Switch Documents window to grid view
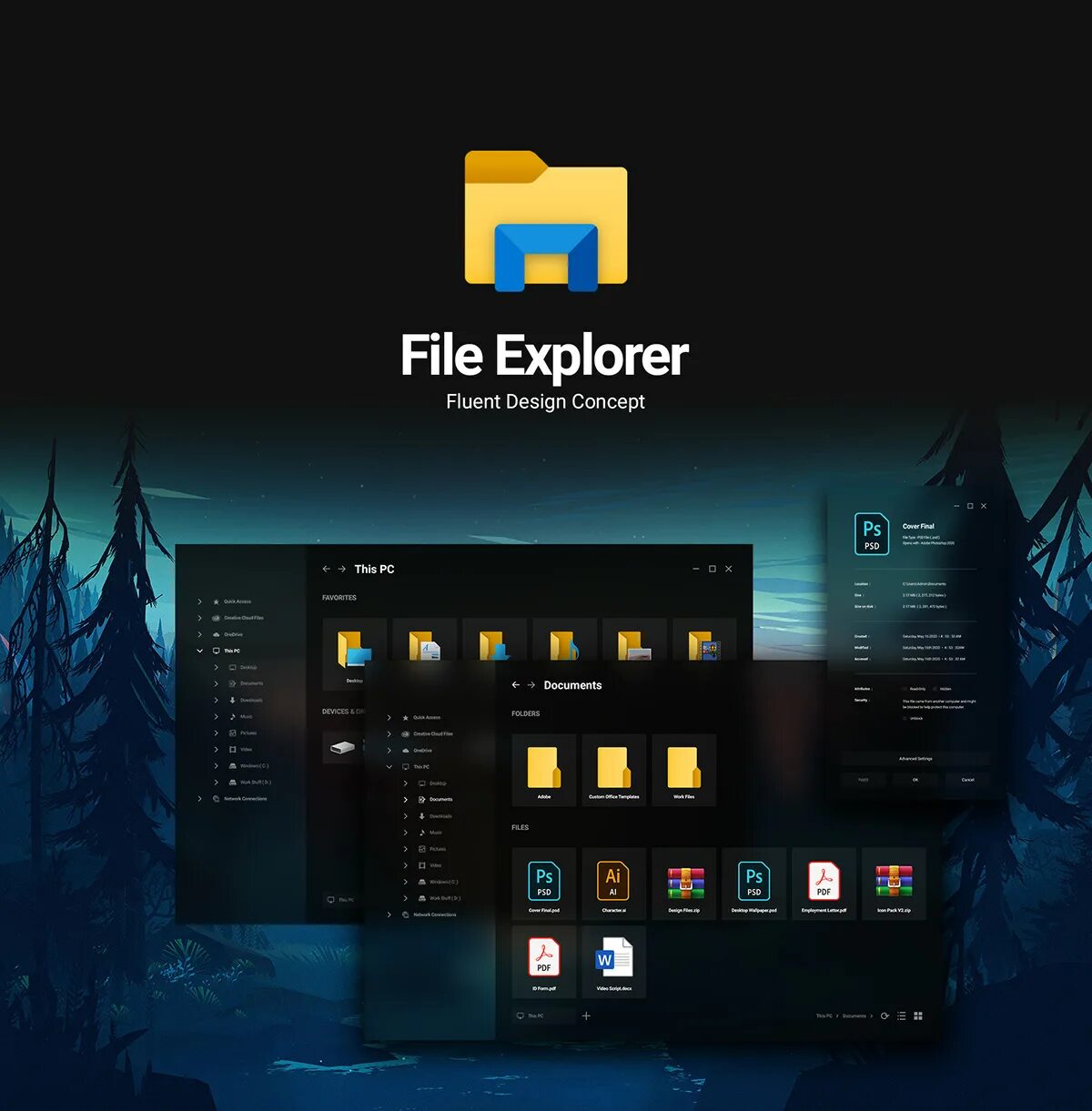Screen dimensions: 1092x1111 [x=918, y=1015]
